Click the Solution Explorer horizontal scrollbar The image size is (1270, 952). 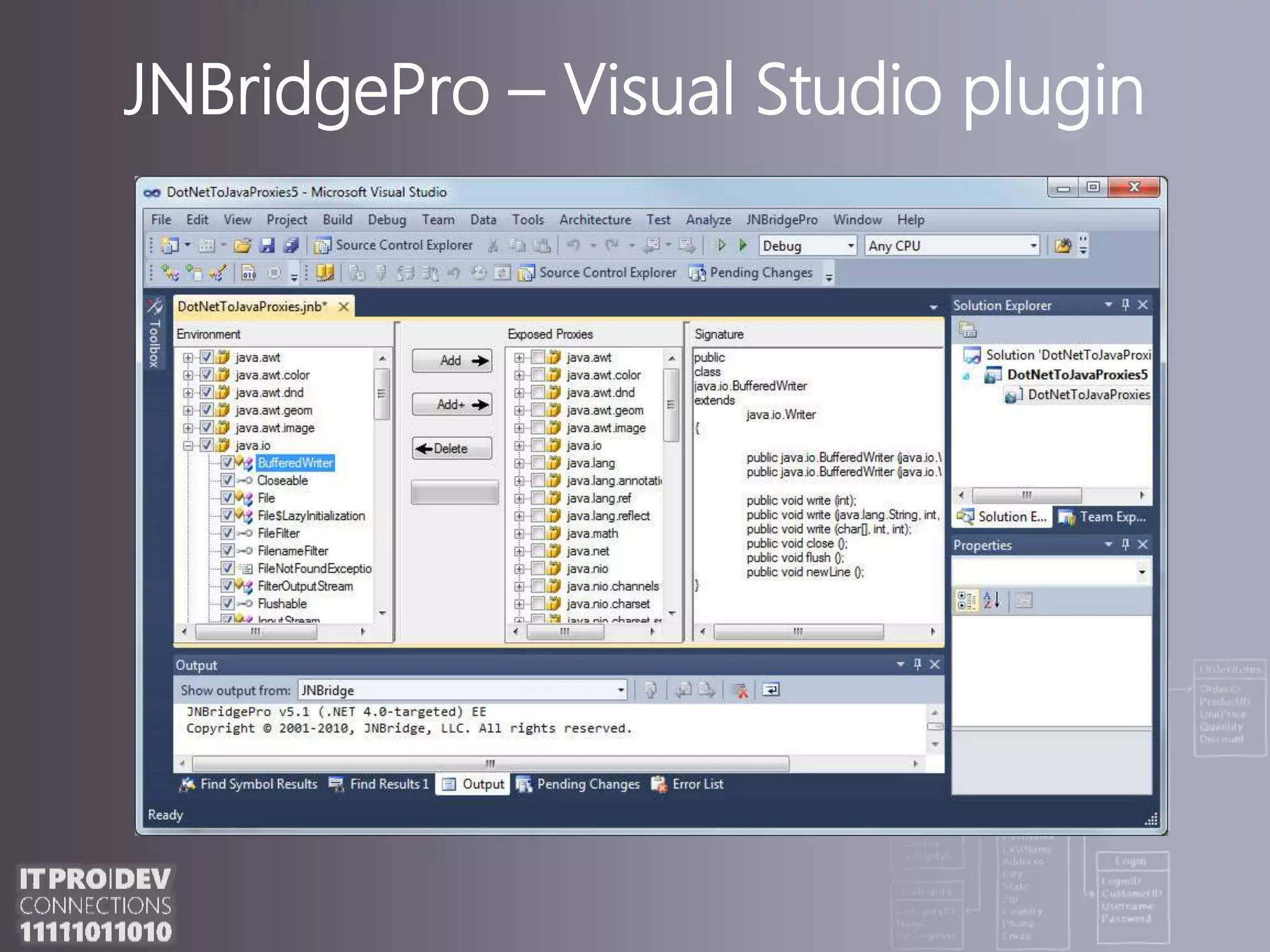pos(1027,495)
